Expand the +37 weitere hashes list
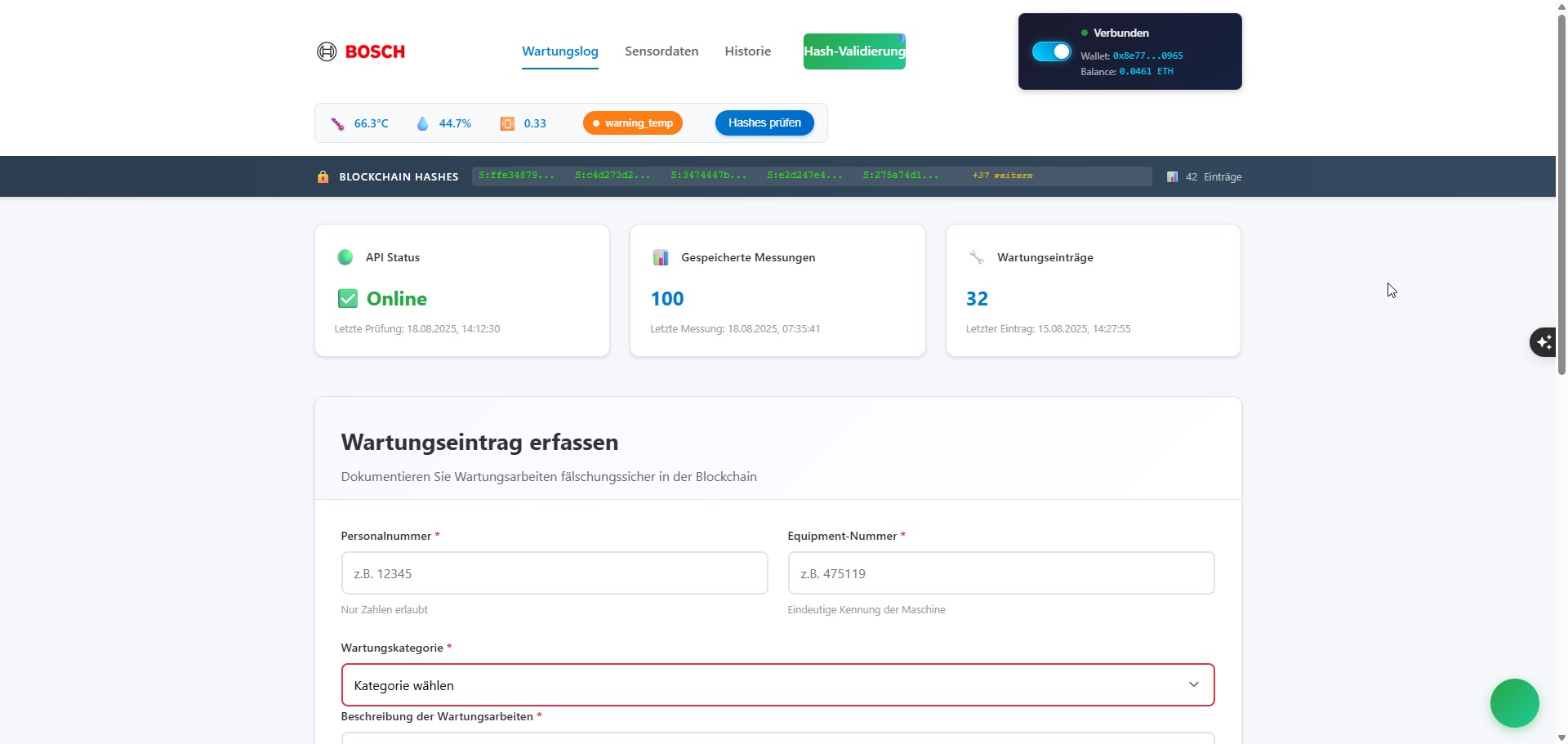1568x744 pixels. click(x=1002, y=175)
